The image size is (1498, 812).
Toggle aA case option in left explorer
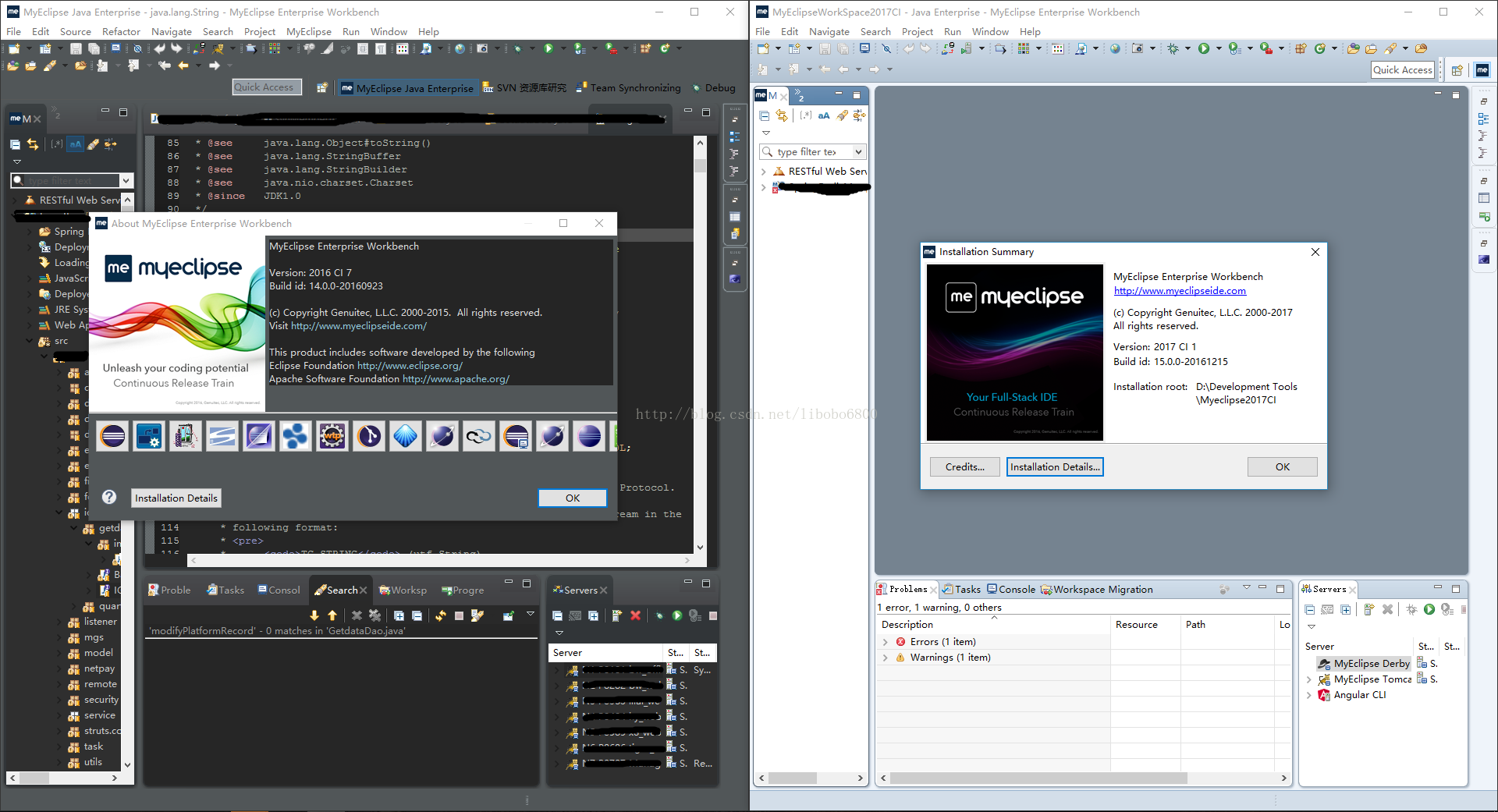click(75, 144)
